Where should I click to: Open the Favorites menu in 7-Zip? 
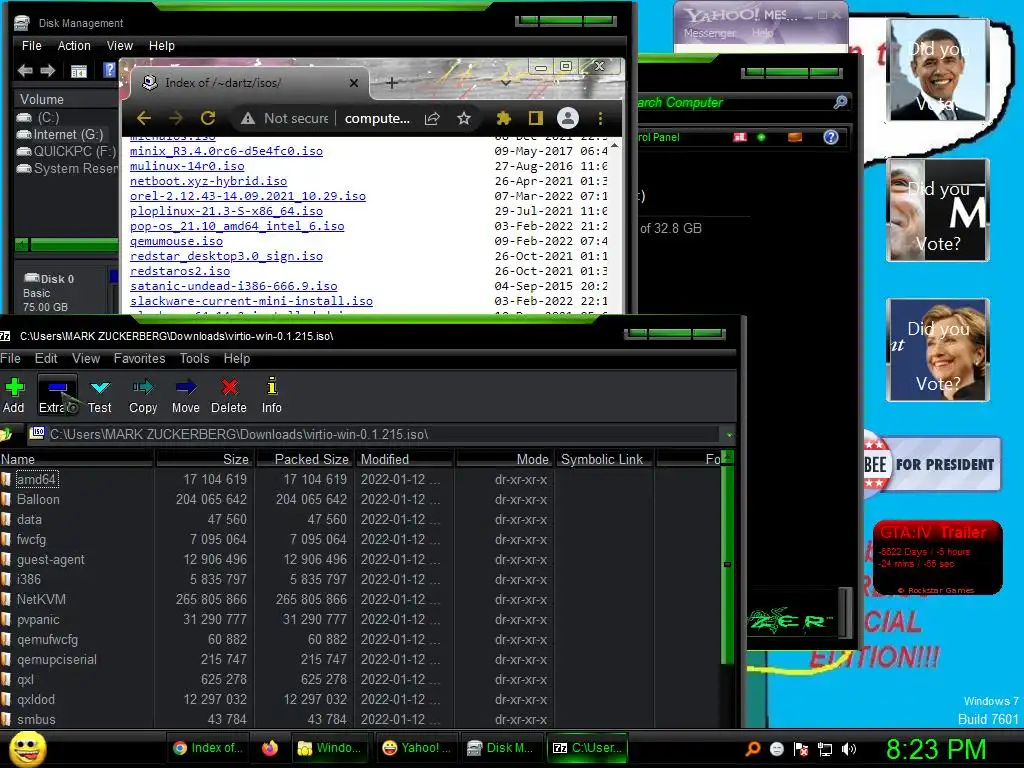(x=139, y=359)
